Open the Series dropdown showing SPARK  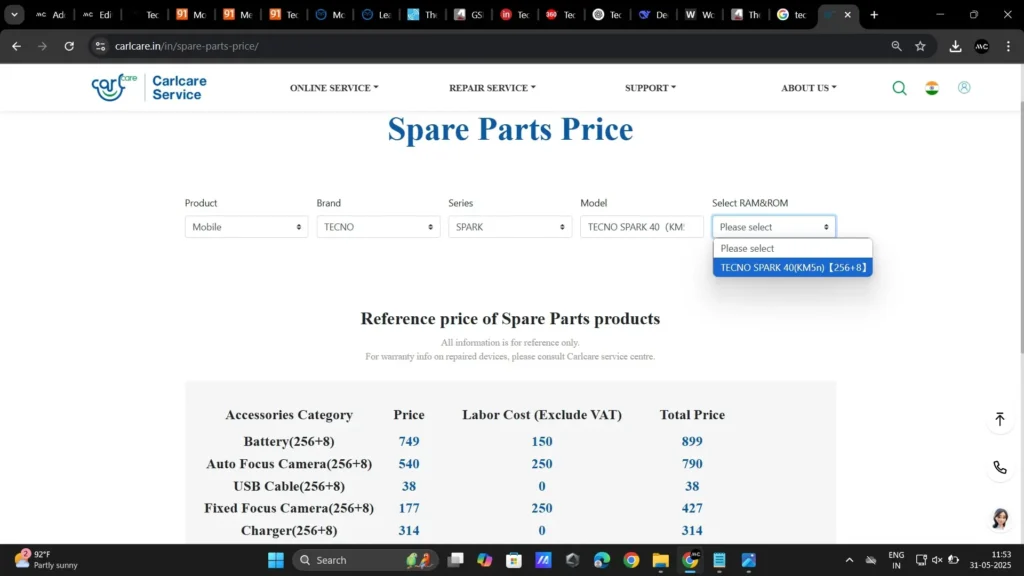[x=510, y=227]
